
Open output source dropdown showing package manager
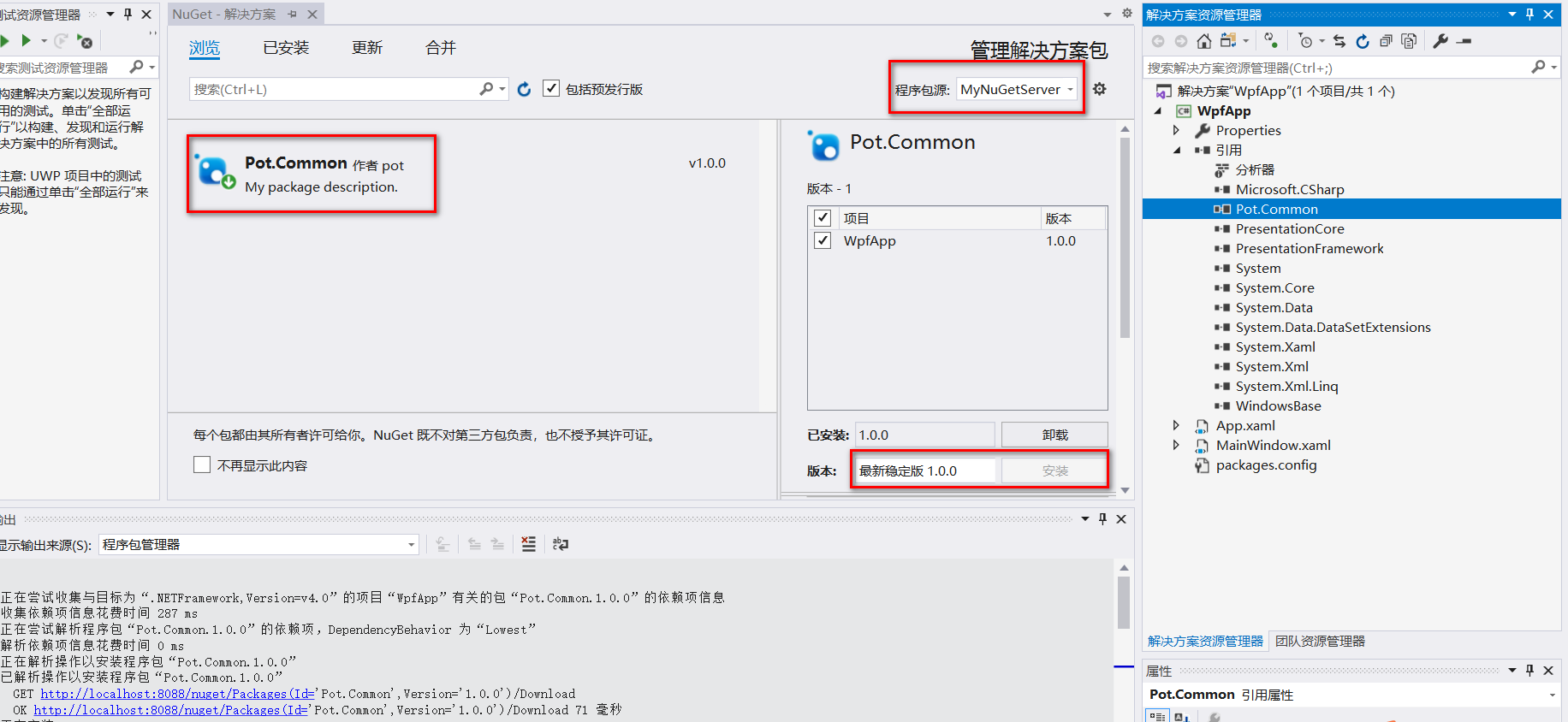click(x=258, y=544)
